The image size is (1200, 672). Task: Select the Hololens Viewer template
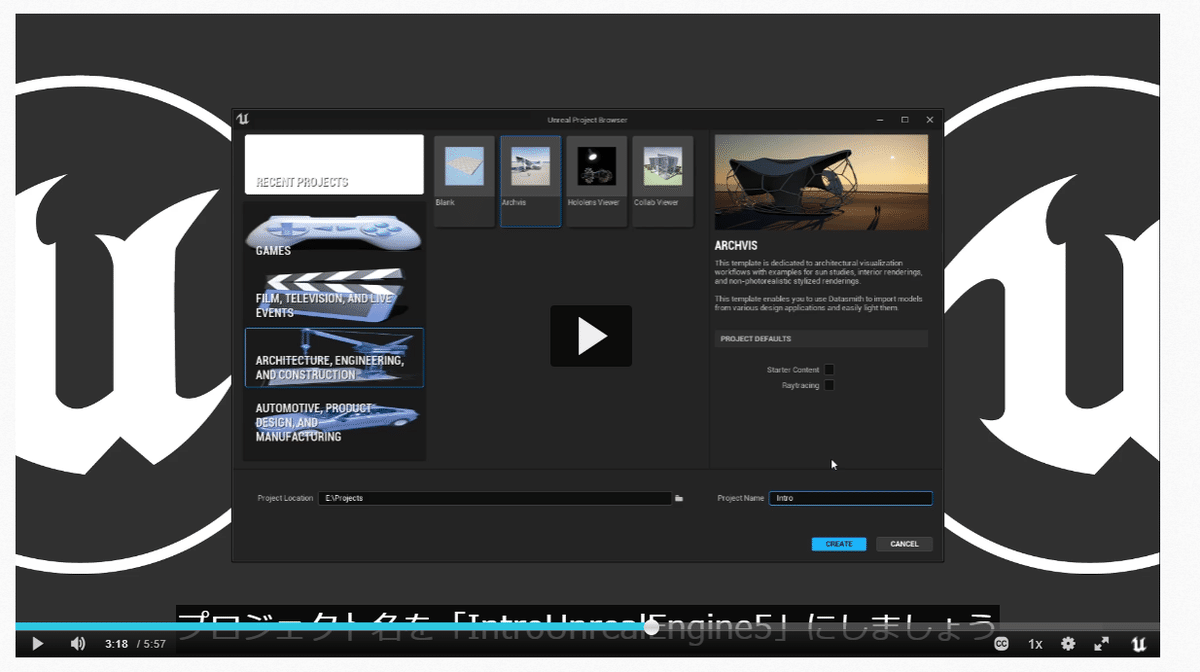[597, 181]
